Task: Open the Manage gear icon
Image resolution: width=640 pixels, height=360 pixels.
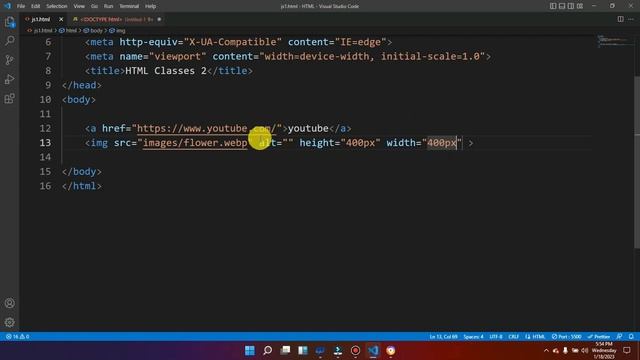Action: click(x=9, y=322)
